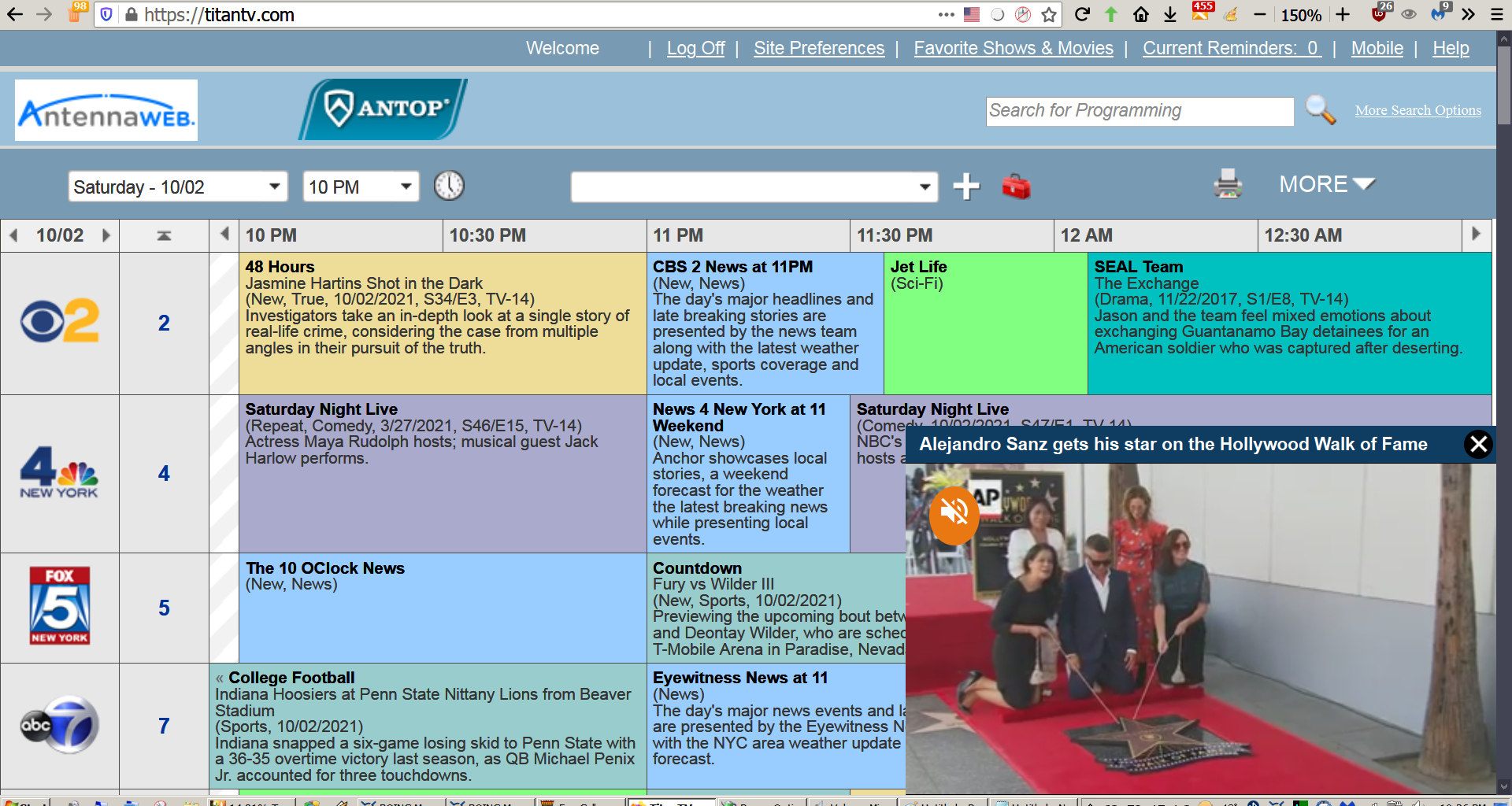Viewport: 1512px width, 806px height.
Task: Expand the MORE menu
Action: click(1326, 184)
